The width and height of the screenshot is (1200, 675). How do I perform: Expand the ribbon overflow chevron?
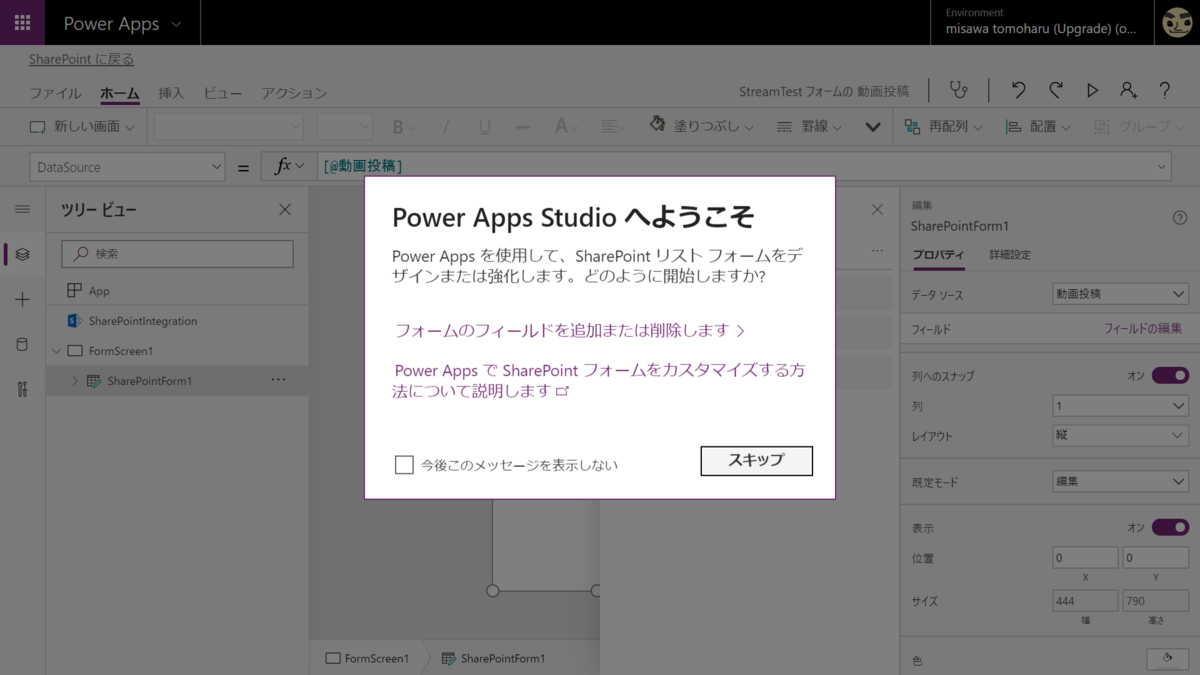coord(873,127)
